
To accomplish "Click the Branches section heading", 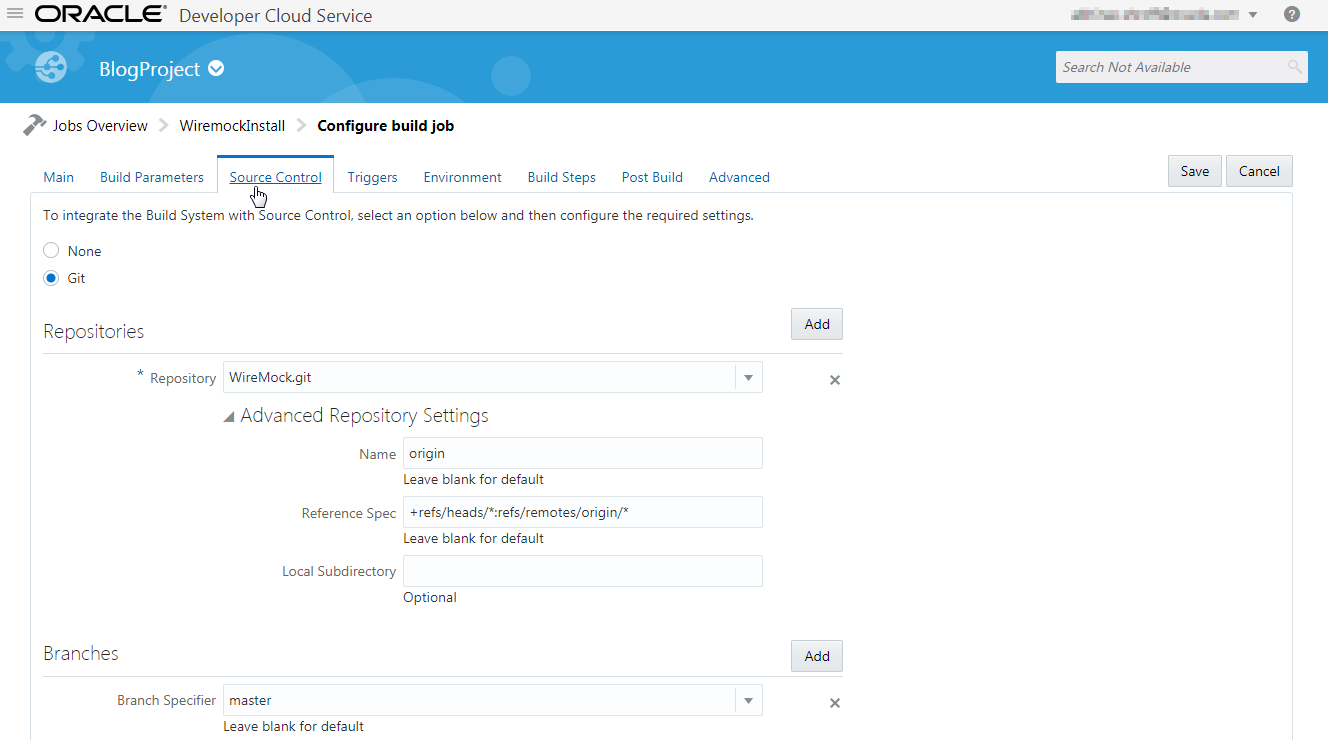I will 81,653.
